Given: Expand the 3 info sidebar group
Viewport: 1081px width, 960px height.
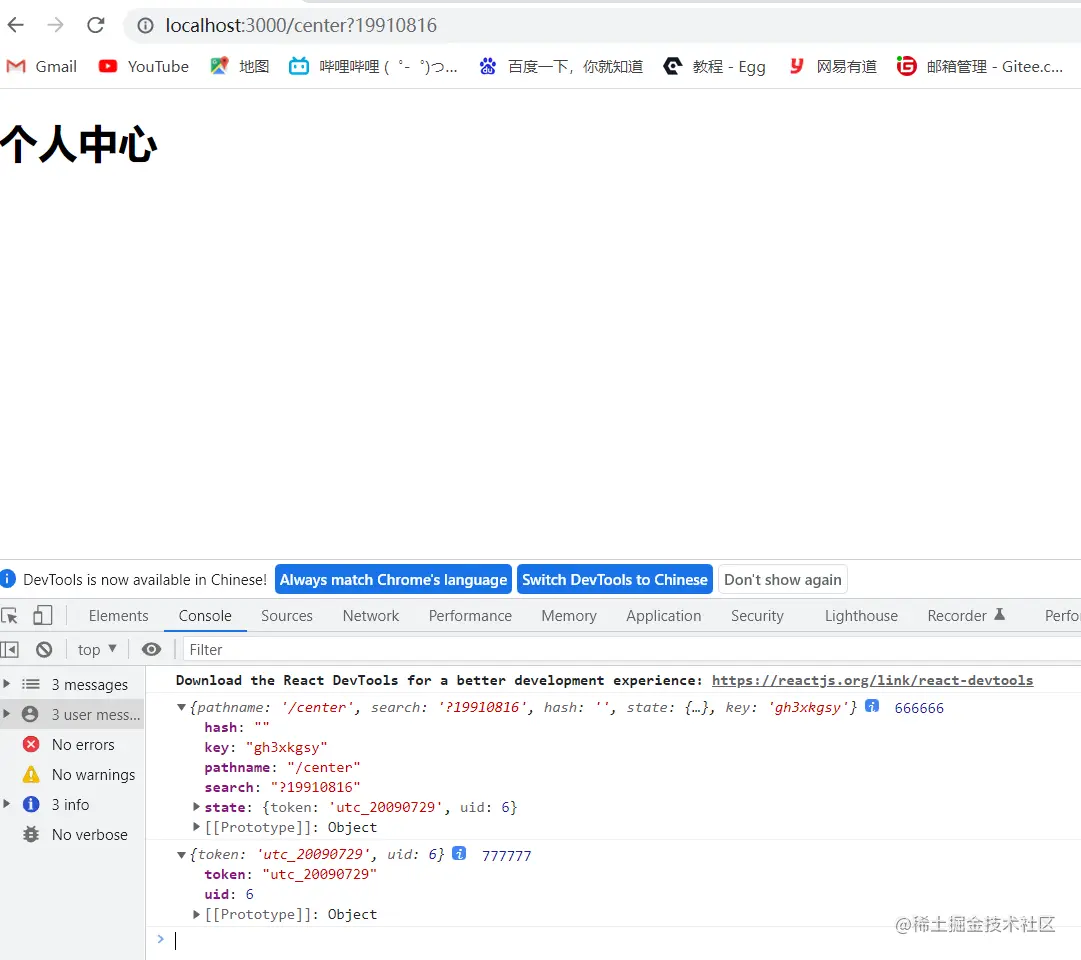Looking at the screenshot, I should [7, 804].
